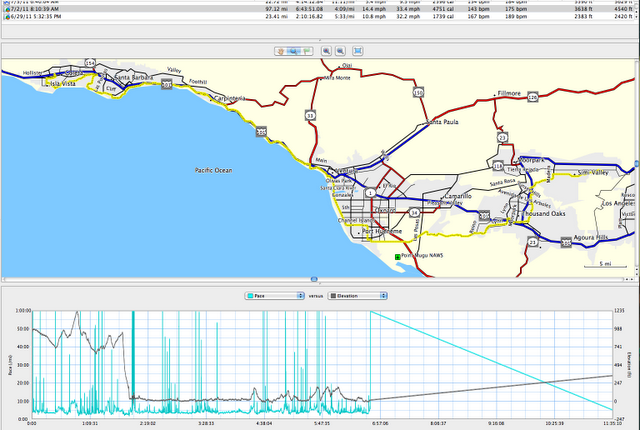
Task: Fit the whole route in map view
Action: tap(358, 51)
